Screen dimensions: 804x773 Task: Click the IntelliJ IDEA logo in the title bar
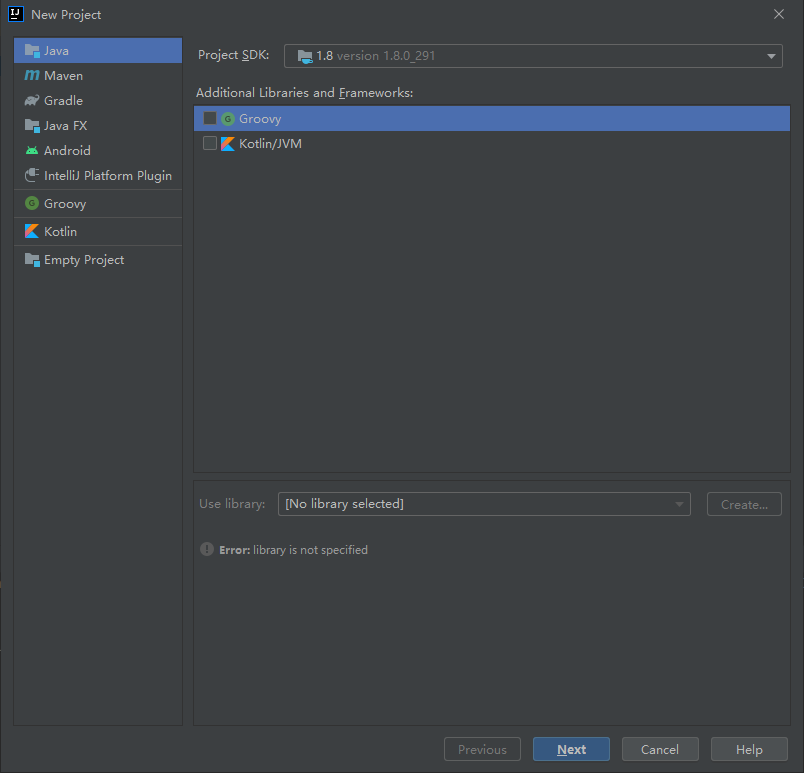tap(16, 14)
